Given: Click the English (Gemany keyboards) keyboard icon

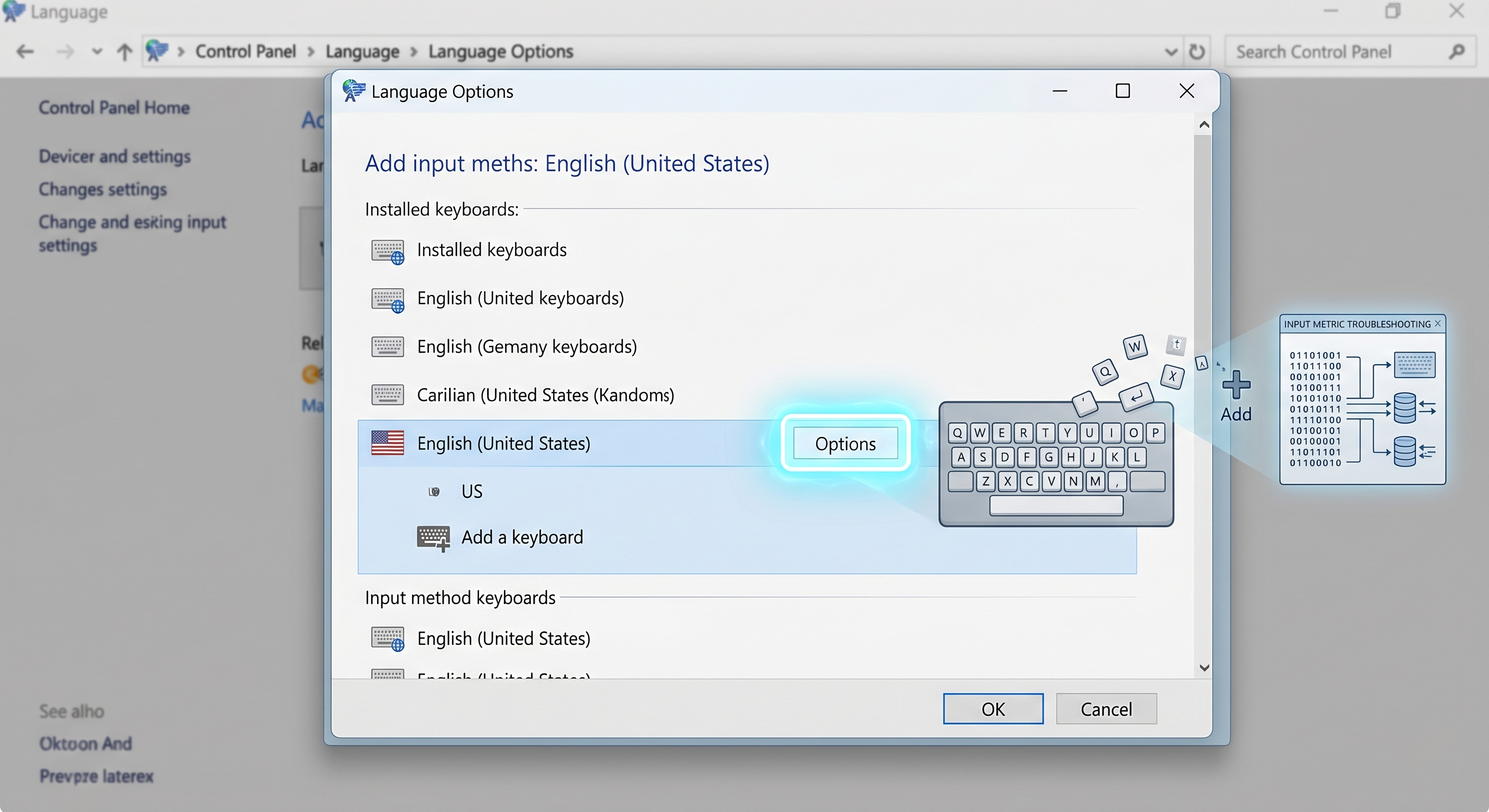Looking at the screenshot, I should [387, 347].
